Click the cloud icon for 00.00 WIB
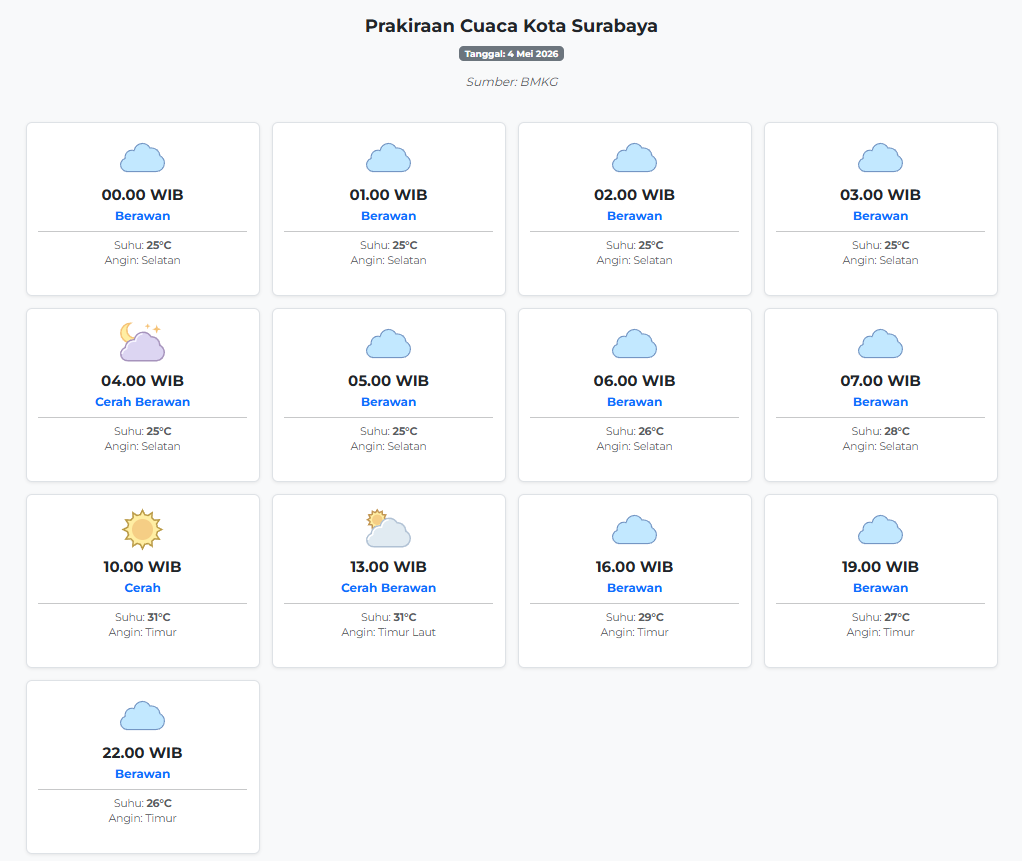Screen dimensions: 1022x861 (142, 158)
